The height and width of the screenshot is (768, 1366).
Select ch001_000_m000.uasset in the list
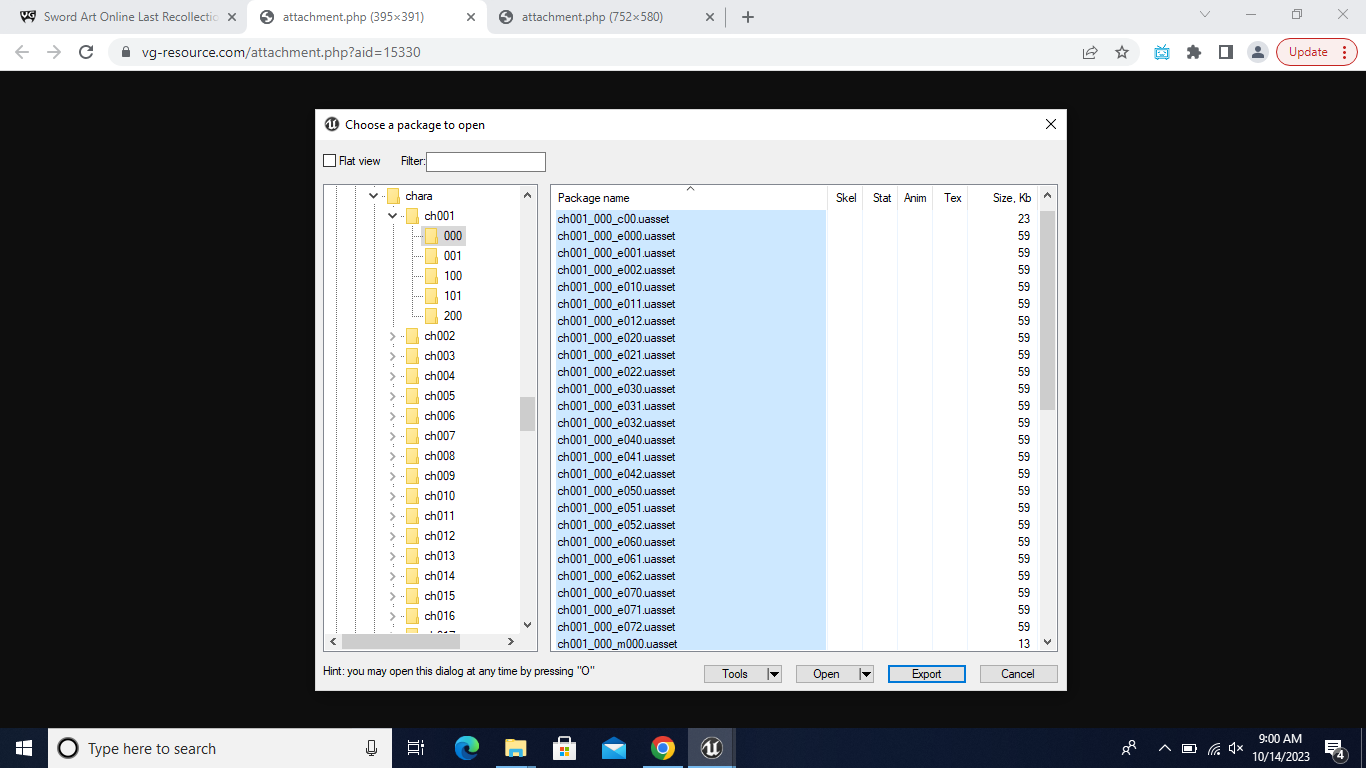690,644
